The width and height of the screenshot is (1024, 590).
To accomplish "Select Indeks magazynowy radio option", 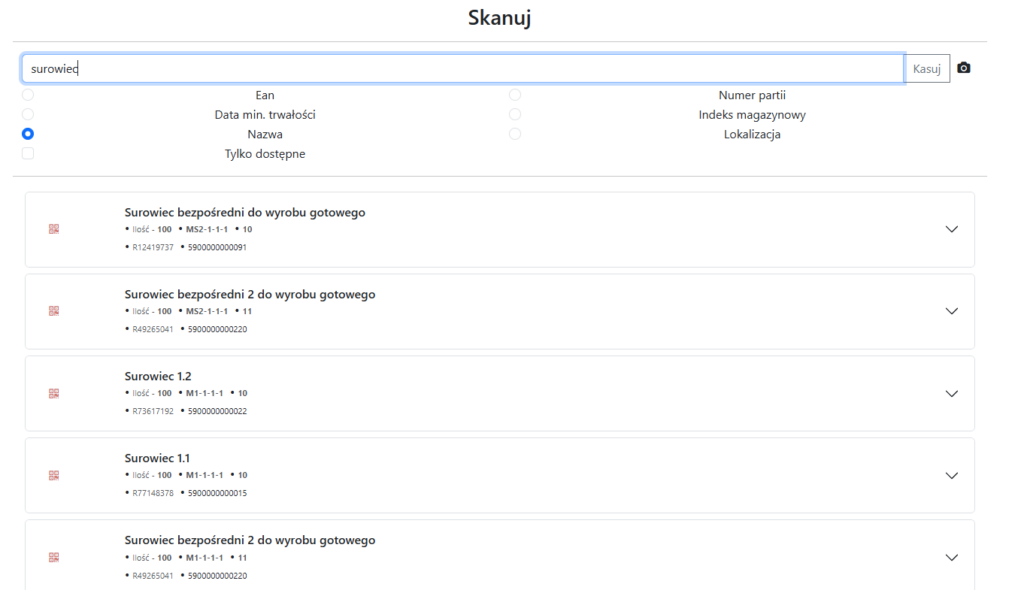I will (515, 114).
